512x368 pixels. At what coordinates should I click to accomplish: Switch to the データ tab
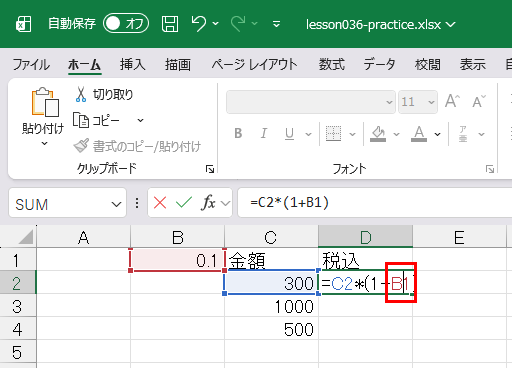(379, 64)
